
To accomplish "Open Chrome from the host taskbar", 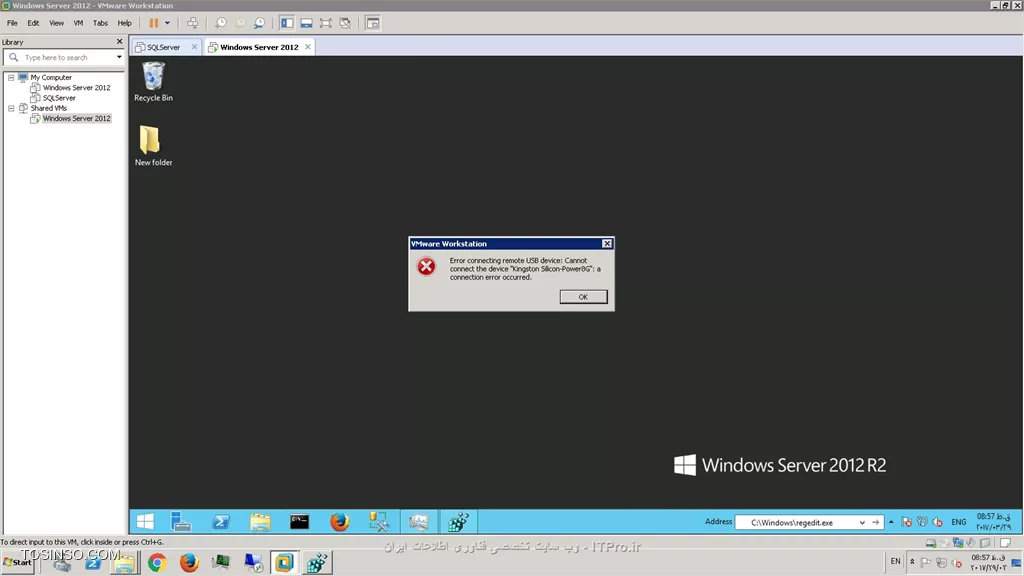I will coord(157,562).
